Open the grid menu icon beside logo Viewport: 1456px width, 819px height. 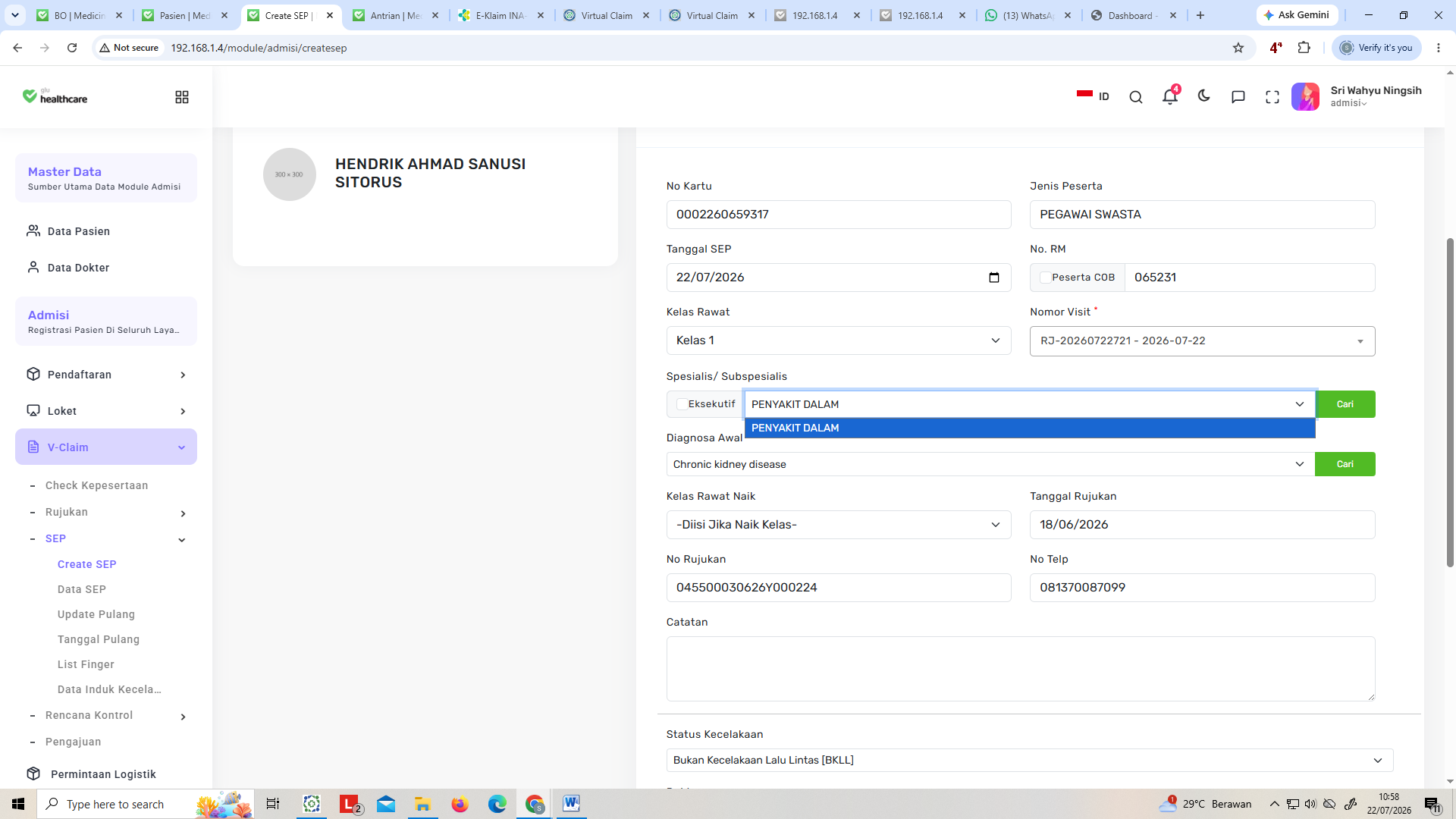[x=182, y=97]
